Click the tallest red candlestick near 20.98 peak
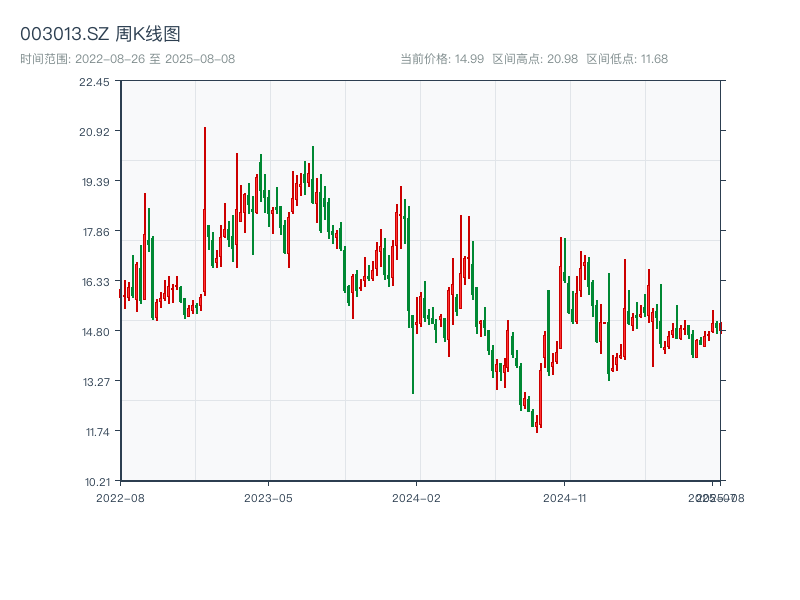The image size is (800, 600). 205,211
